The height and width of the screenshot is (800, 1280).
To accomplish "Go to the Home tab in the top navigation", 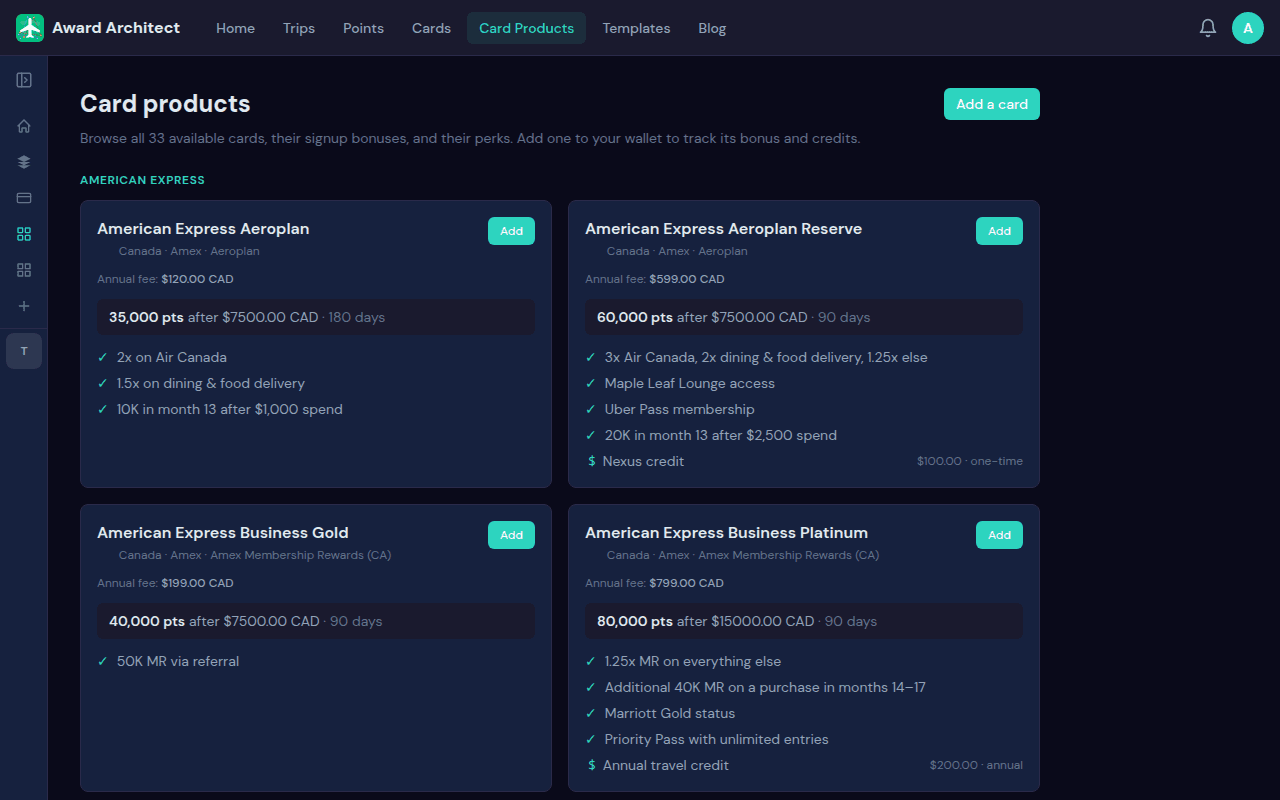I will 235,28.
